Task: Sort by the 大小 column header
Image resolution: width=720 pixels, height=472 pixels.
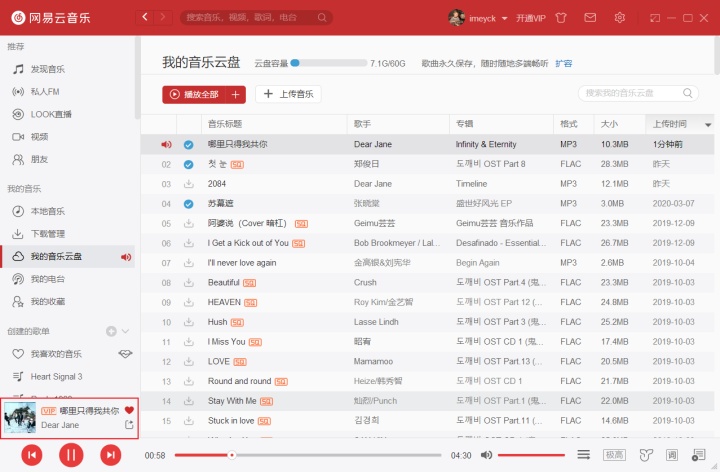Action: 620,124
